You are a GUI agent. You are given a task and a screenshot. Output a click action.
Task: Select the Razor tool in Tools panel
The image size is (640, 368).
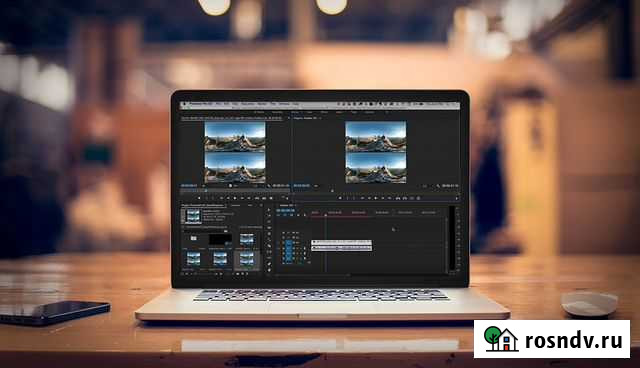[269, 240]
